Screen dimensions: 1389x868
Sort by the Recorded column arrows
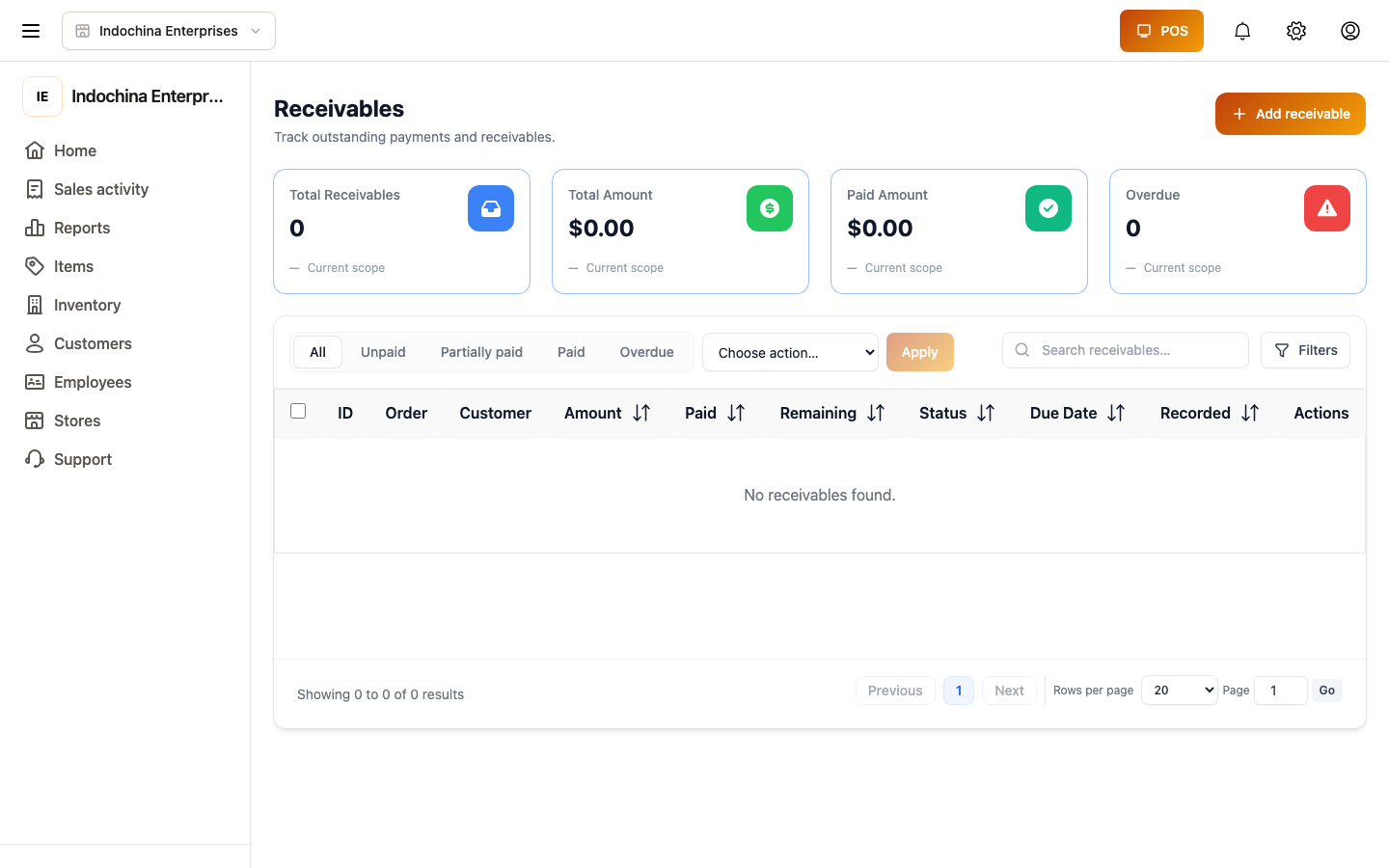[x=1250, y=413]
